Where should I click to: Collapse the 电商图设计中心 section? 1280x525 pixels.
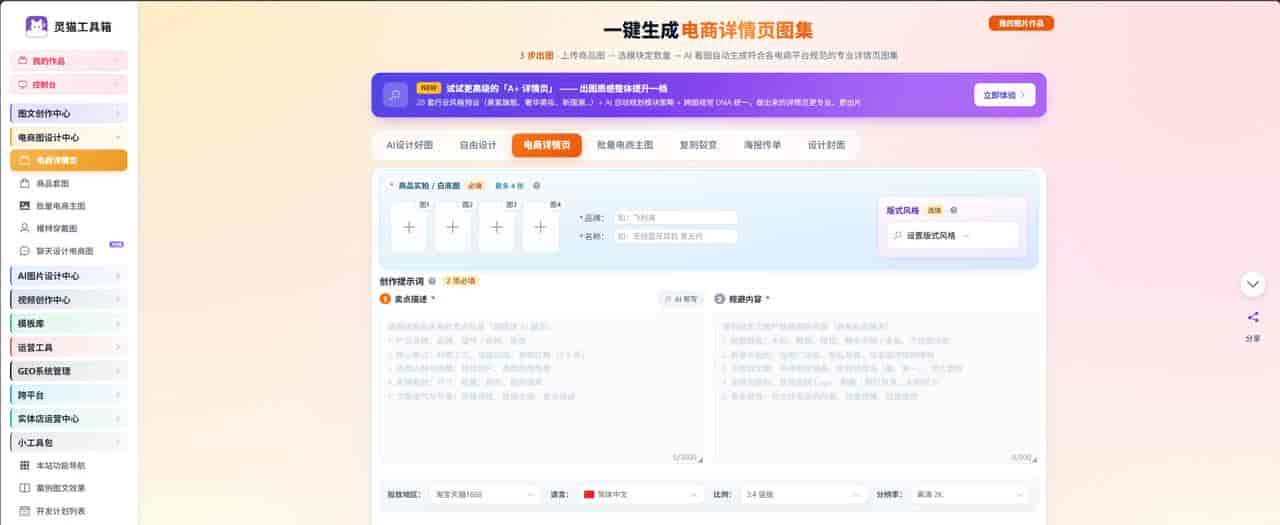pyautogui.click(x=69, y=137)
